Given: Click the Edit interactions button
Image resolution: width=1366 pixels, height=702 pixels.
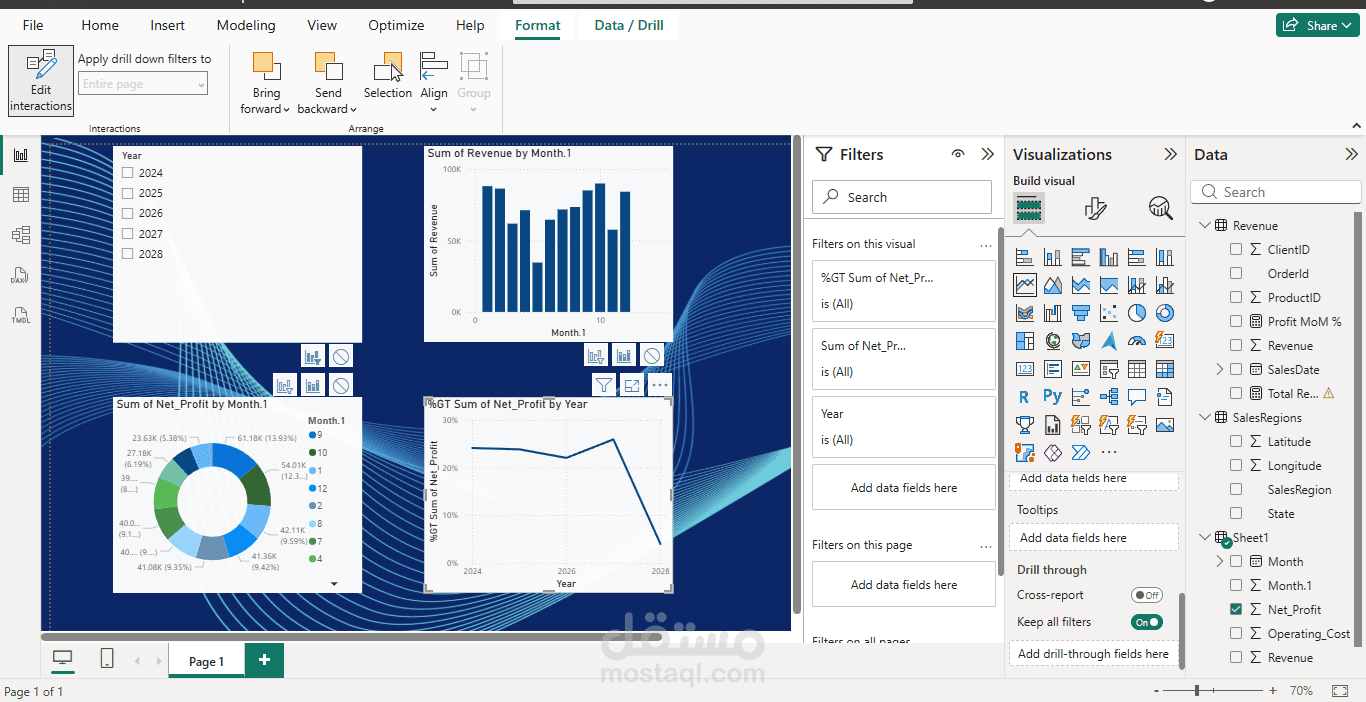Looking at the screenshot, I should (x=41, y=81).
